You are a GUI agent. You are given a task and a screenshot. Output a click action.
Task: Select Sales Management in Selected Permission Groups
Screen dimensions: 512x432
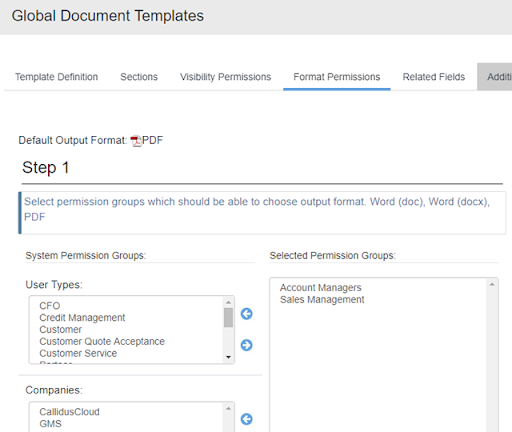tap(322, 300)
